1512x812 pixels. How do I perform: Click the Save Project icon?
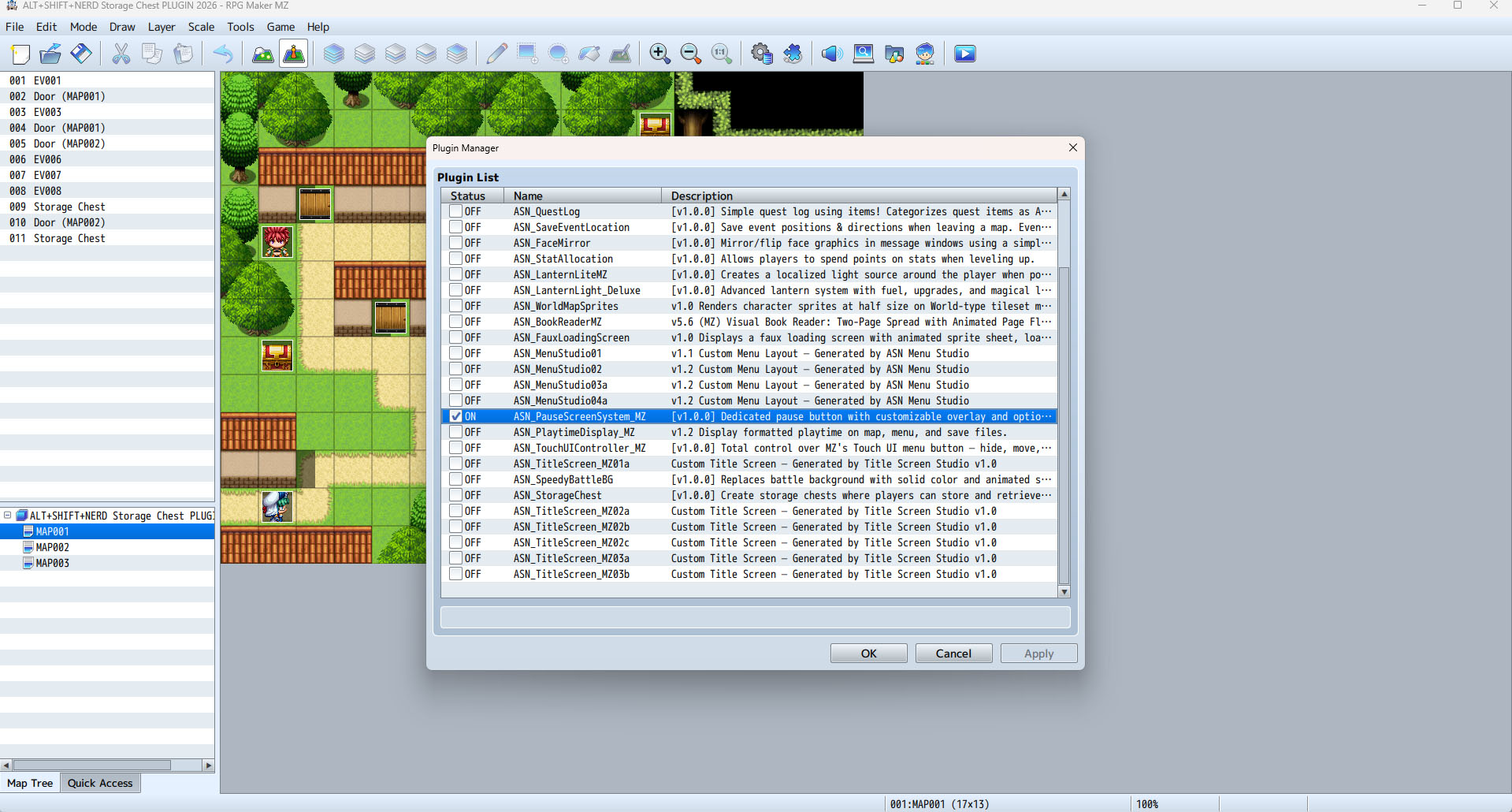(81, 54)
